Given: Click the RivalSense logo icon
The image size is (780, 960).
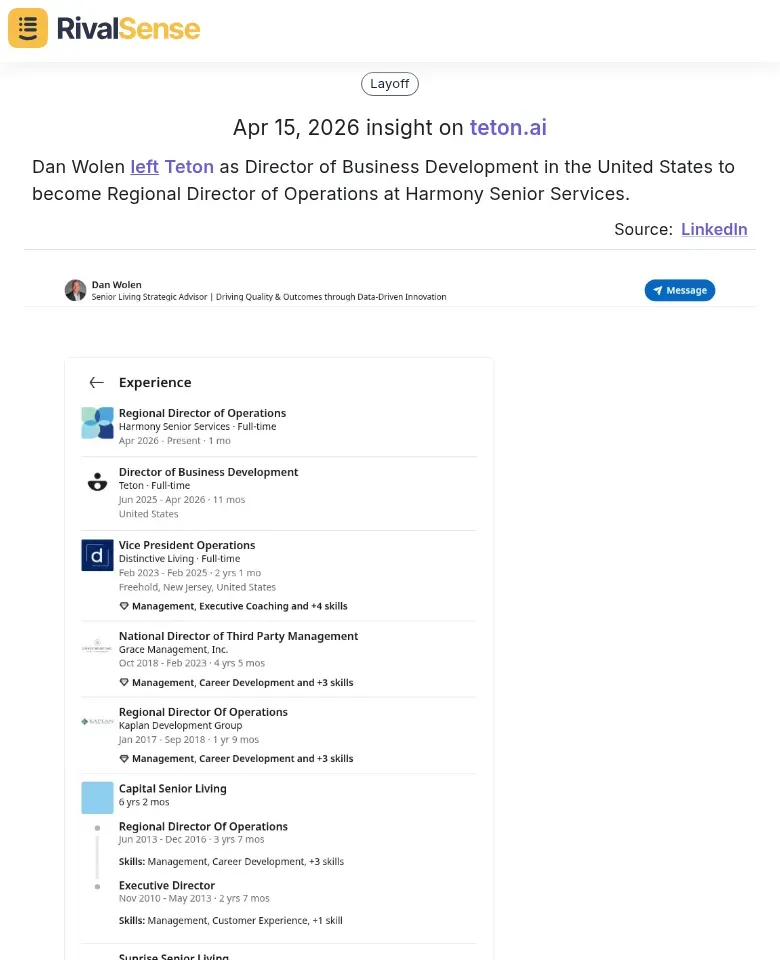Looking at the screenshot, I should tap(27, 28).
